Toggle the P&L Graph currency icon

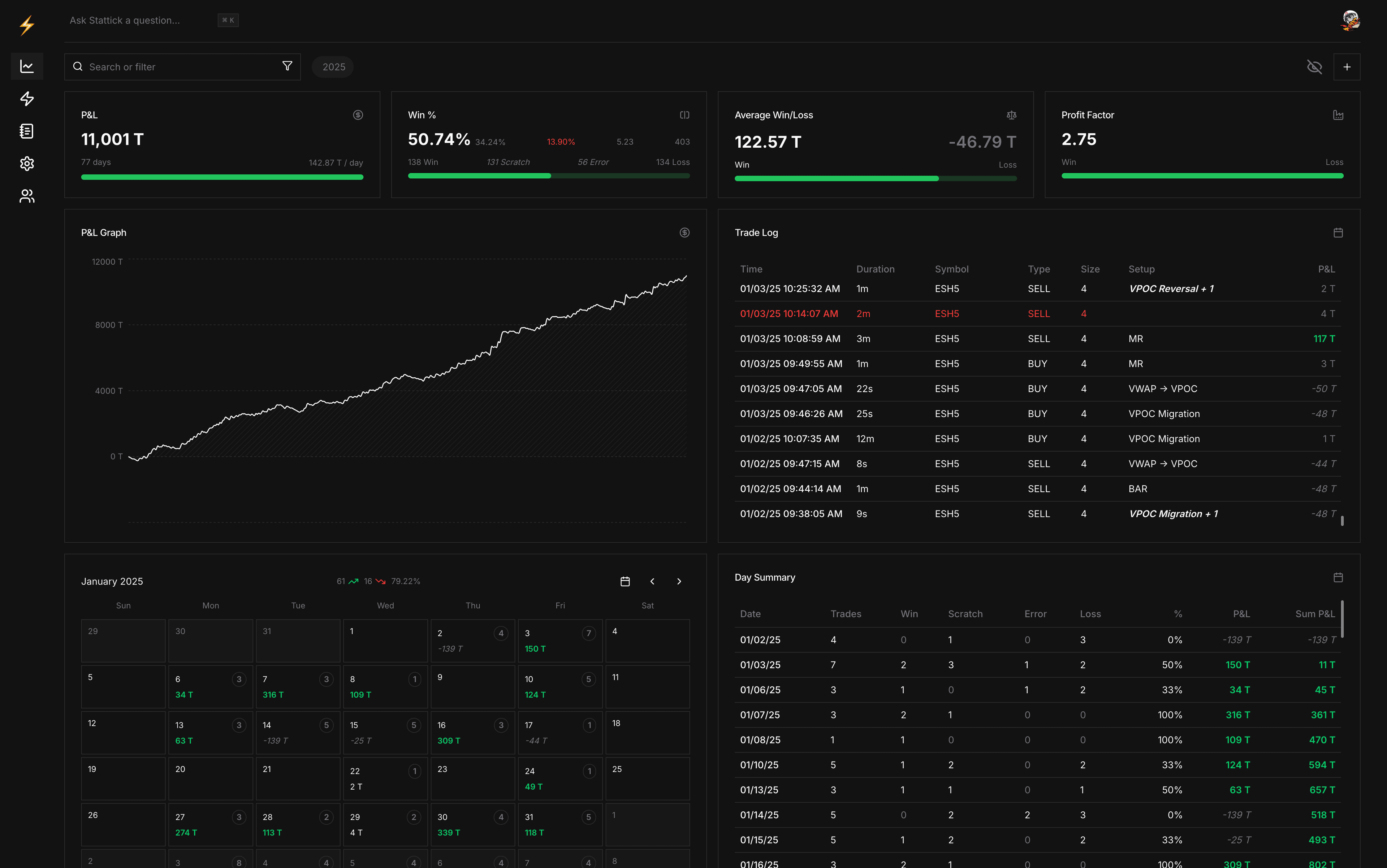point(684,233)
